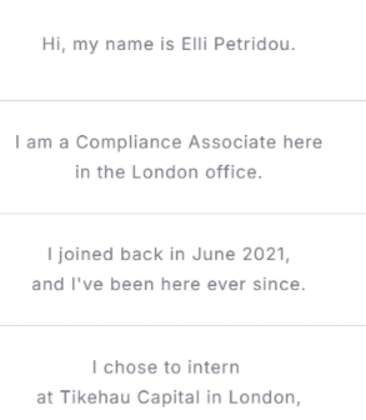Click the word 'Compliance' in the second segment
This screenshot has height=420, width=366.
(129, 143)
